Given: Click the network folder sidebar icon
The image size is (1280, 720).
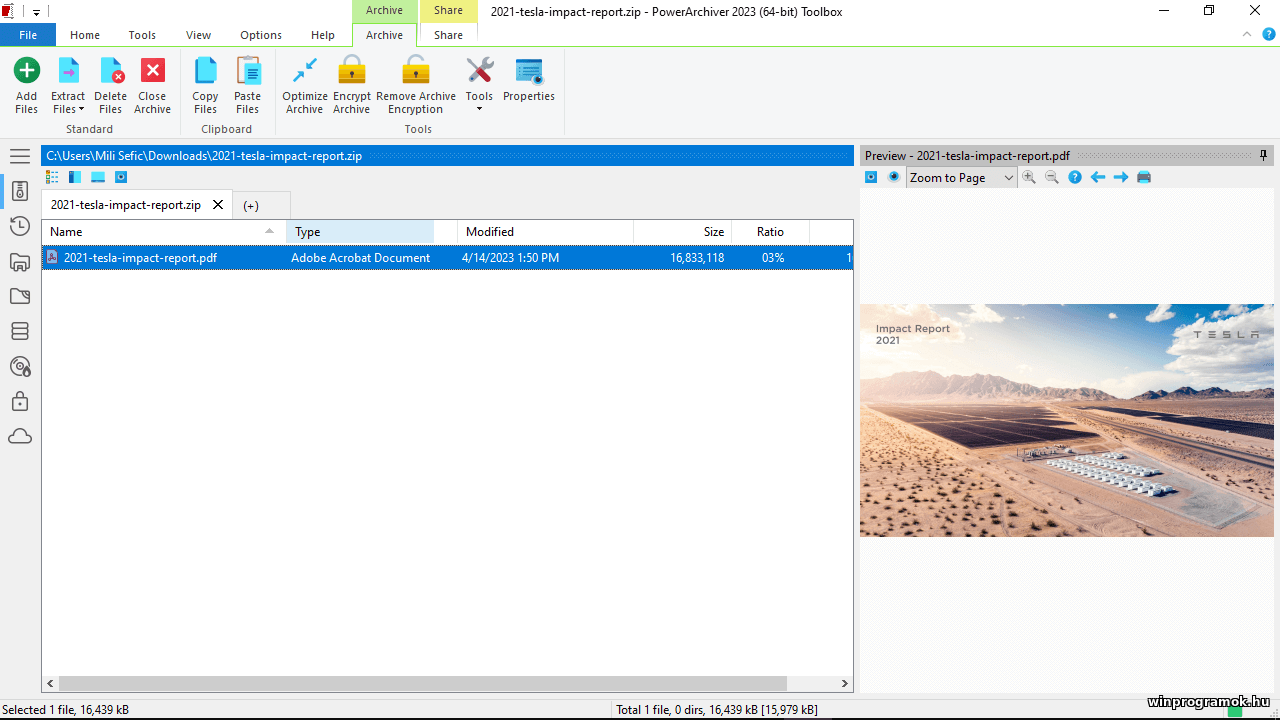Looking at the screenshot, I should (20, 262).
